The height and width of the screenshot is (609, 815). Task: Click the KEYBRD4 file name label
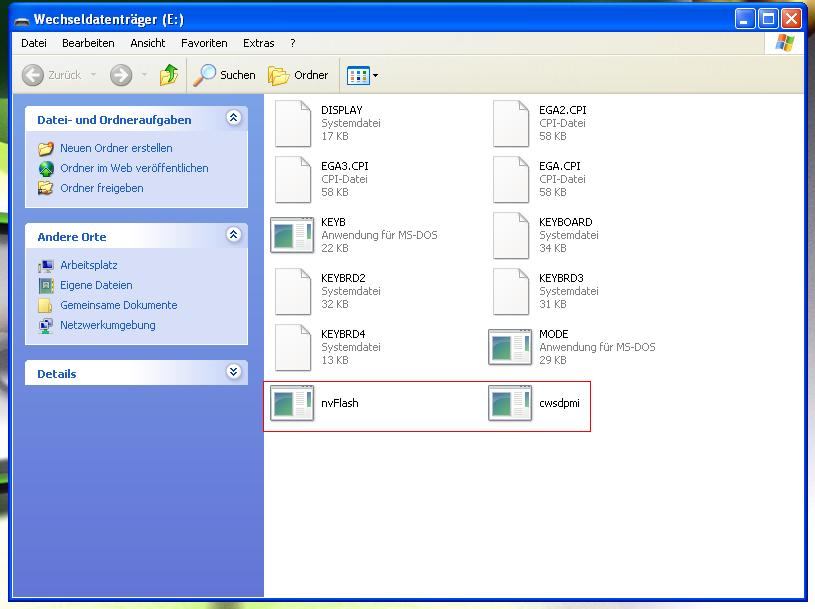(343, 334)
